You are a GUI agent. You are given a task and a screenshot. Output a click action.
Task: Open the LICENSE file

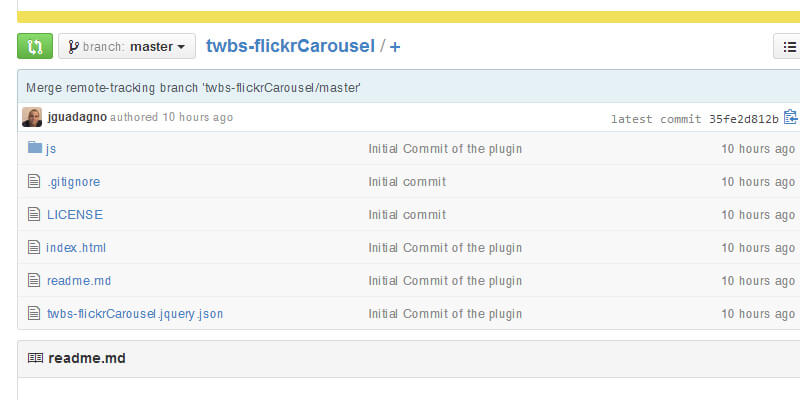coord(75,214)
